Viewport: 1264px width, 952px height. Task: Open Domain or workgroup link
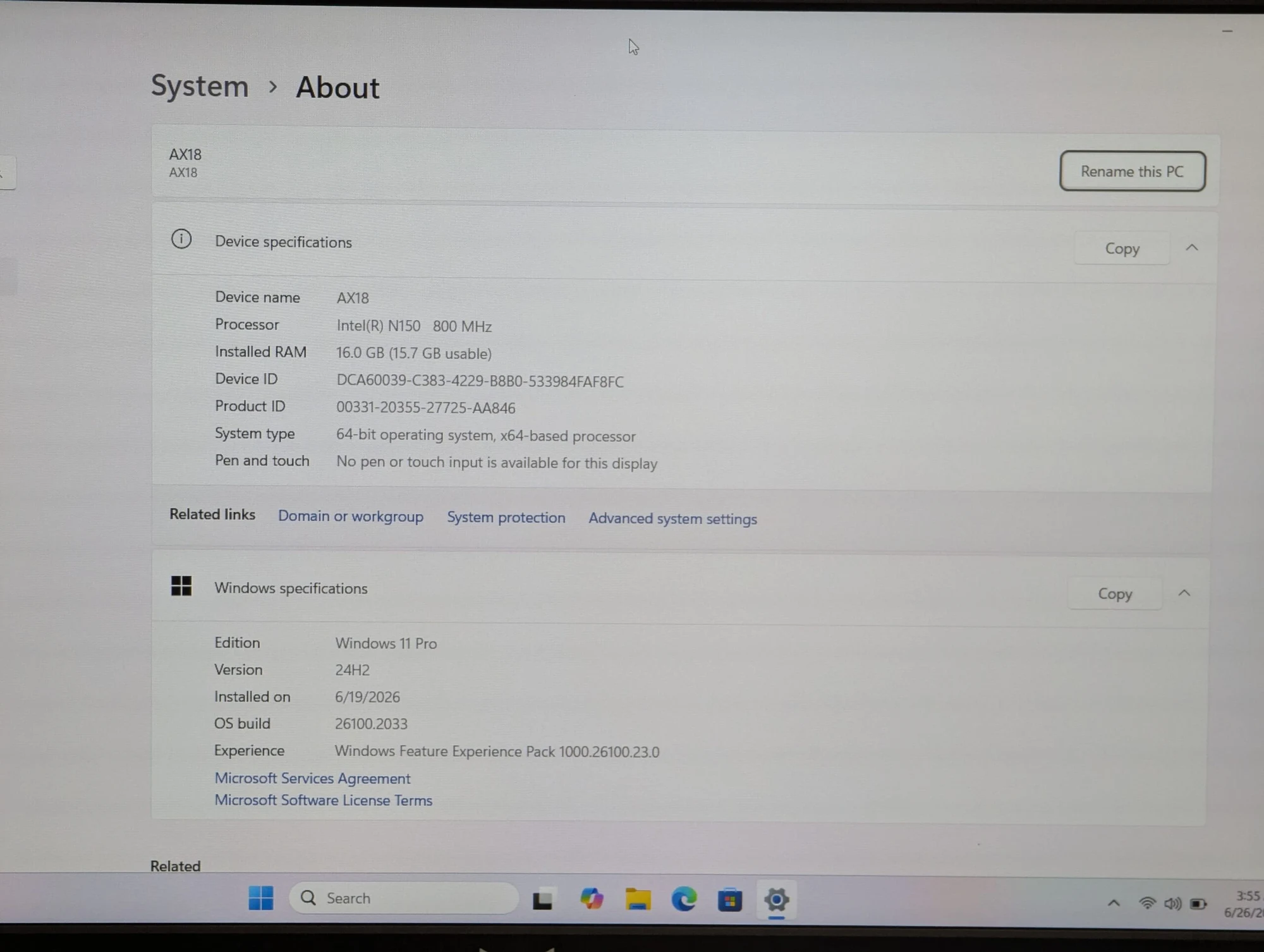[351, 516]
